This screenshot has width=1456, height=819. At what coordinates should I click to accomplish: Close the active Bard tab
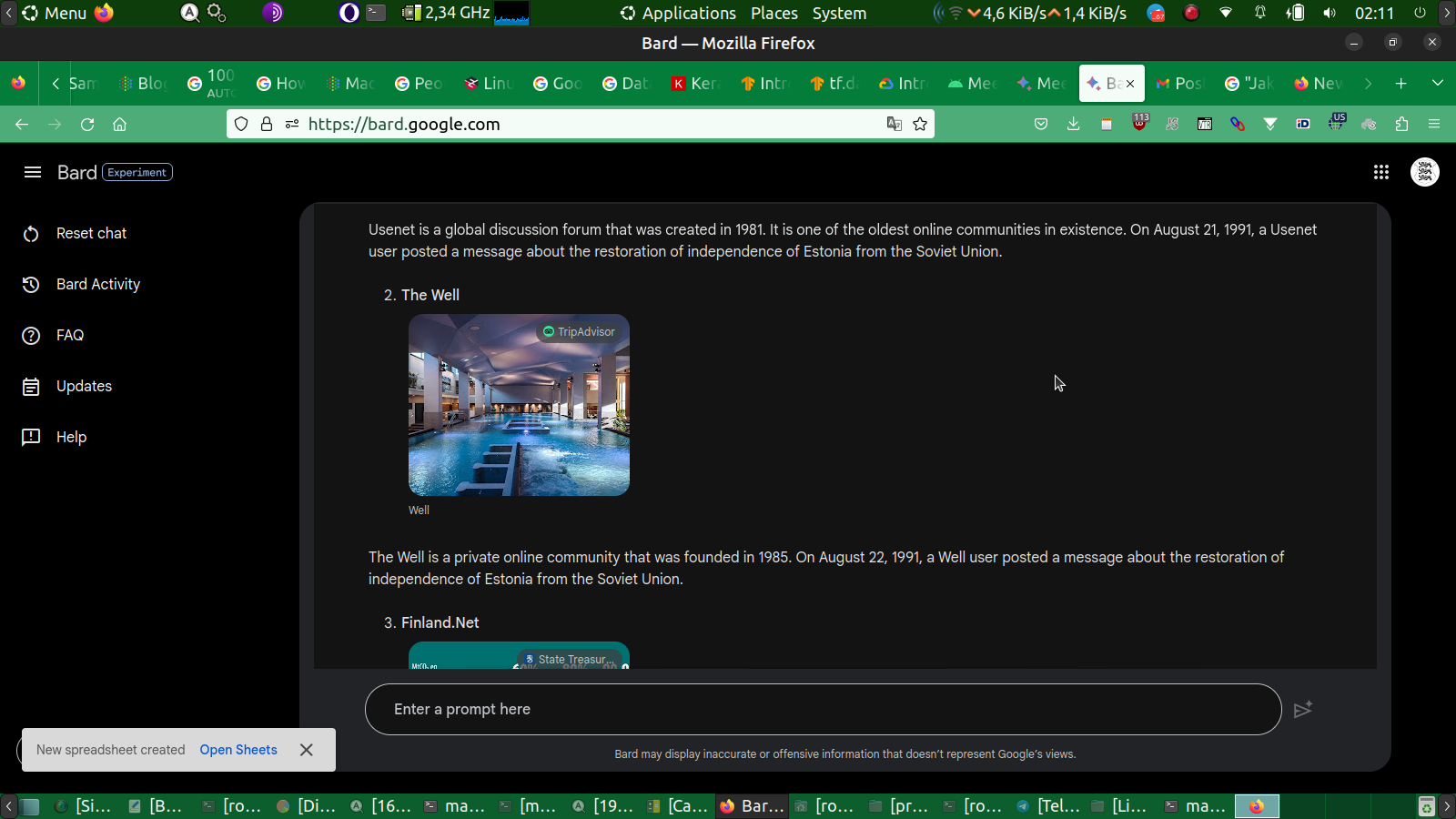click(1130, 84)
